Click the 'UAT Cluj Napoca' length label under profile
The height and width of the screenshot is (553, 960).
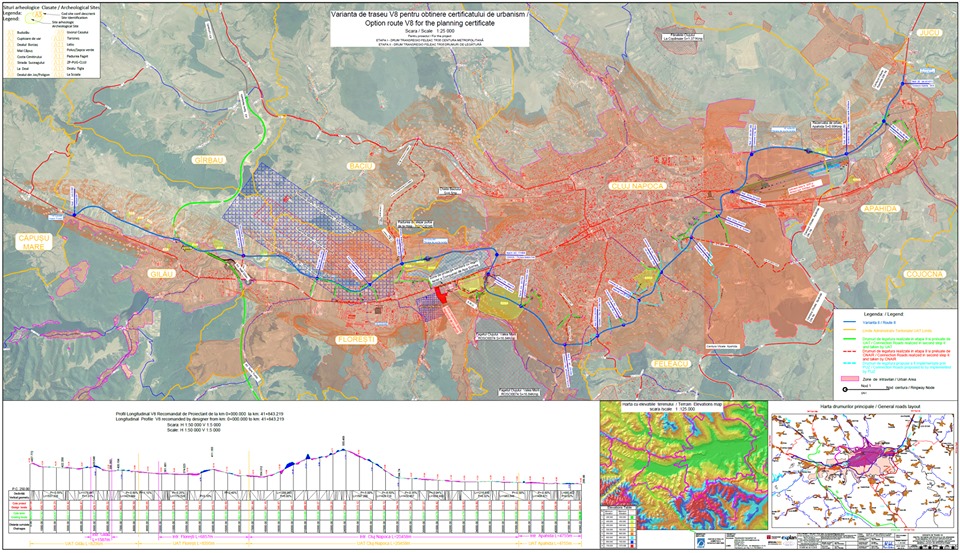pos(384,544)
